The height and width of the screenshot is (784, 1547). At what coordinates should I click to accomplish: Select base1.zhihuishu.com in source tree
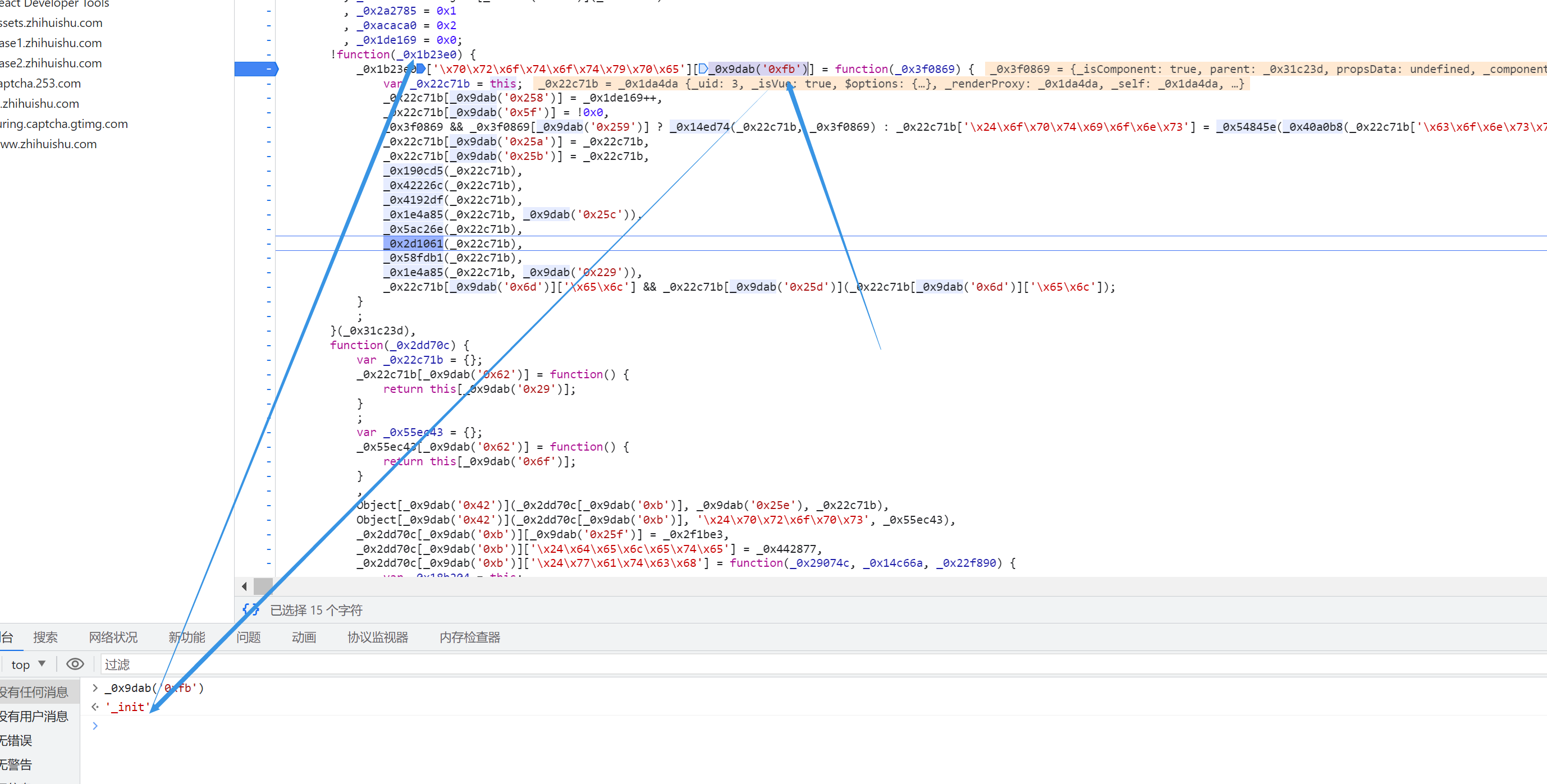(51, 43)
